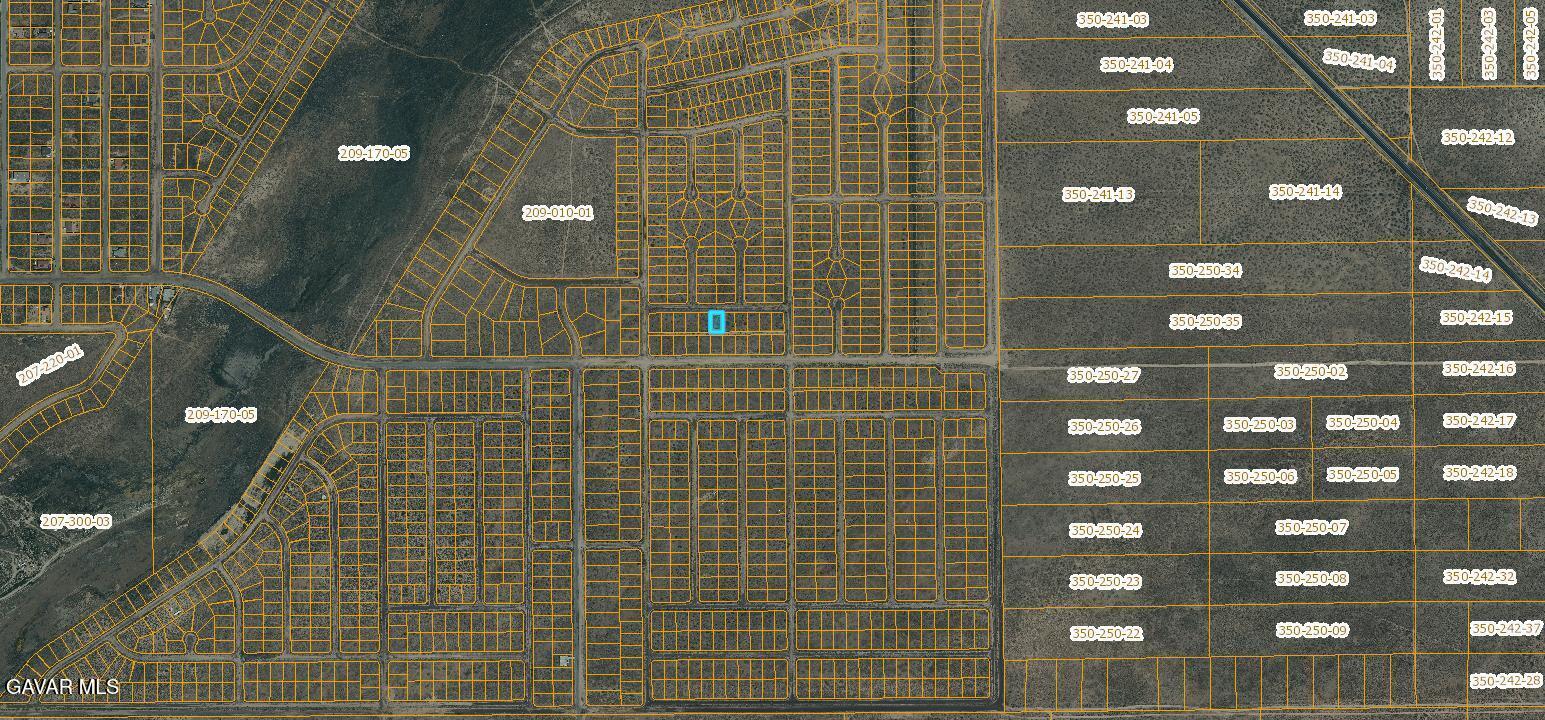Select parcel label 350-242-17

[1479, 421]
